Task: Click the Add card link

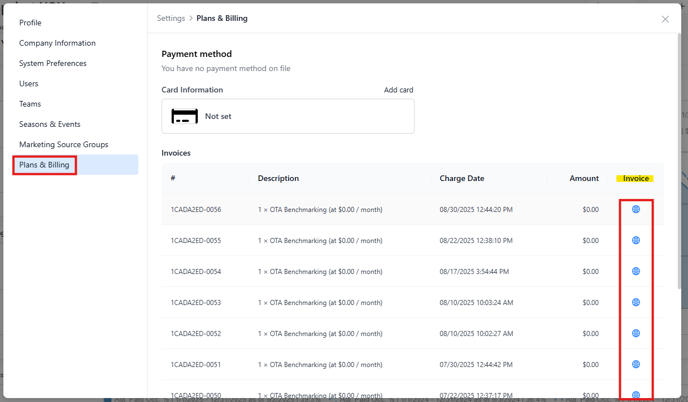Action: pyautogui.click(x=398, y=90)
